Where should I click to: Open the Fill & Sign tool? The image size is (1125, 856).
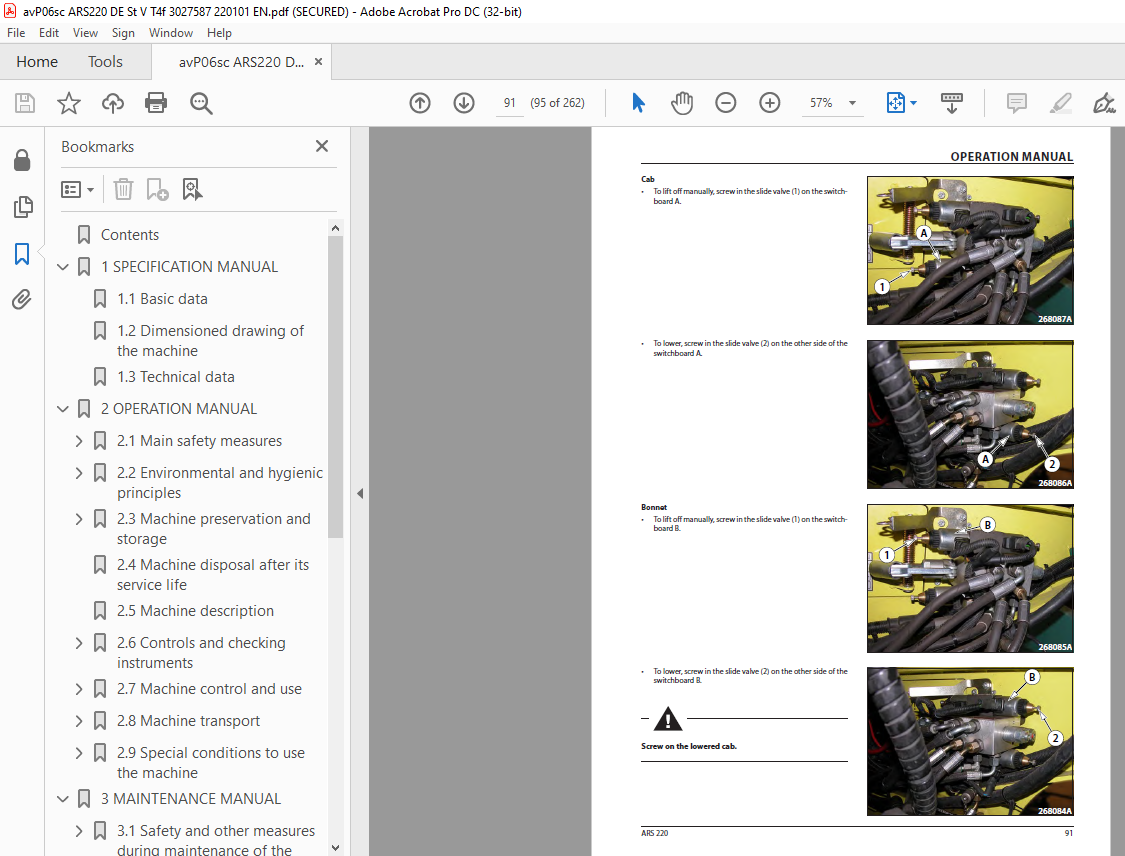[1103, 103]
